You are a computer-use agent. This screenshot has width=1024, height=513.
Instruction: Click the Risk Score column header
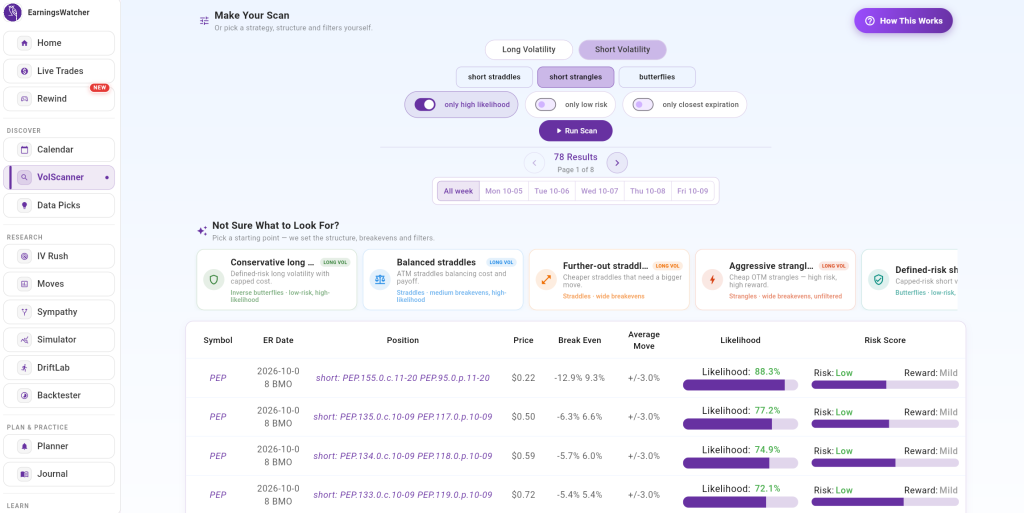click(885, 340)
